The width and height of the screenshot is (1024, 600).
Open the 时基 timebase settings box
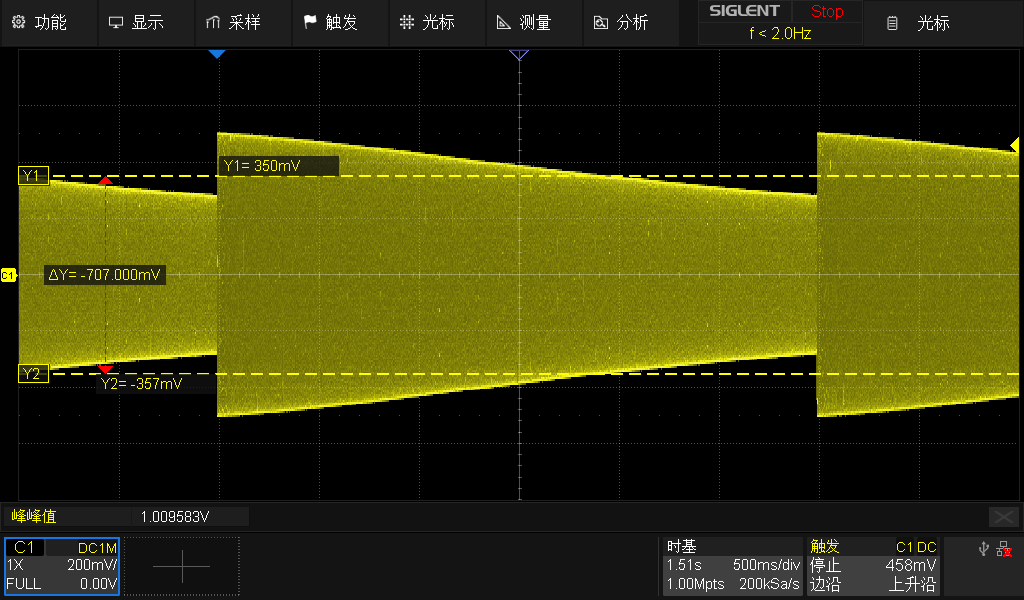pos(733,566)
